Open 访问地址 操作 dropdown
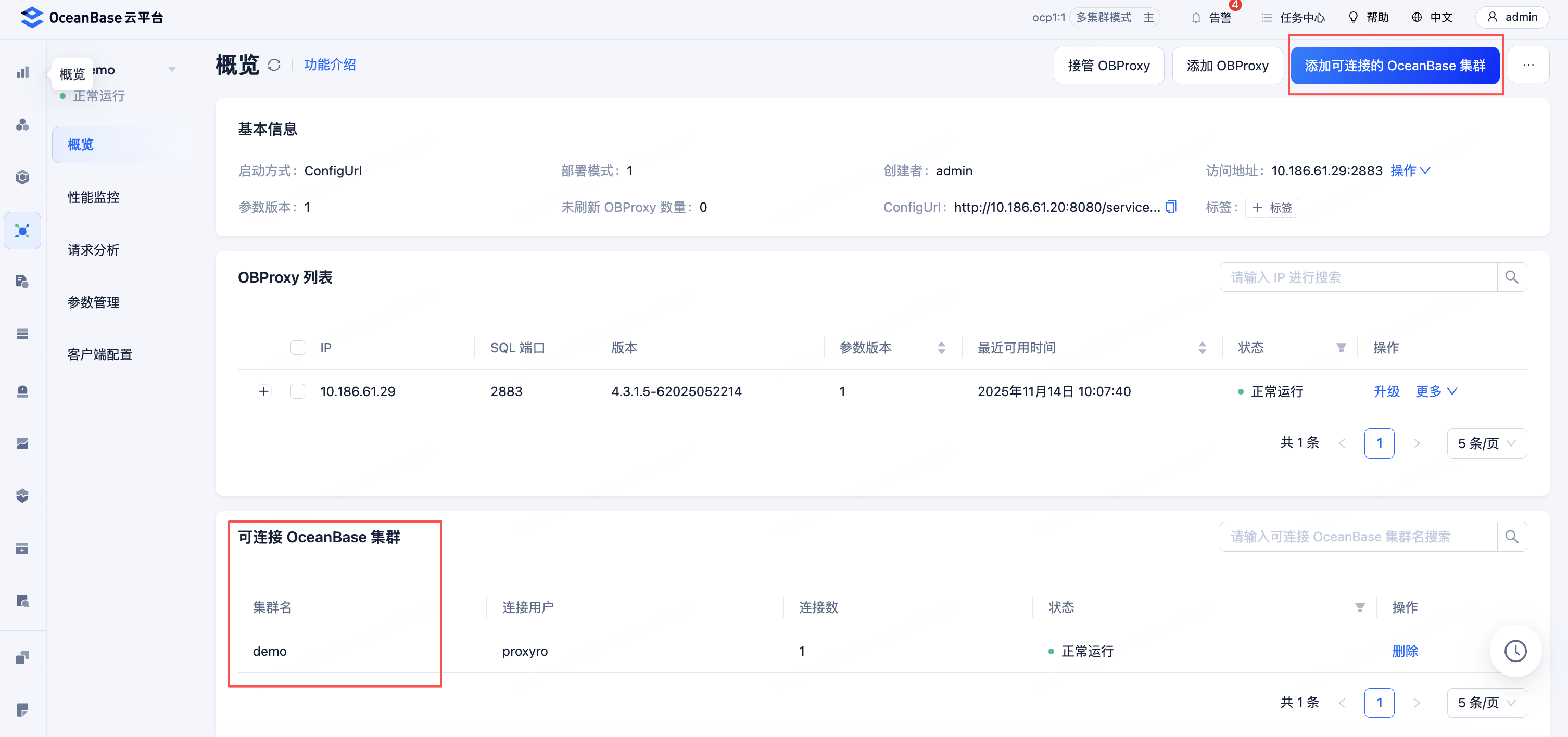This screenshot has width=1568, height=737. tap(1410, 171)
